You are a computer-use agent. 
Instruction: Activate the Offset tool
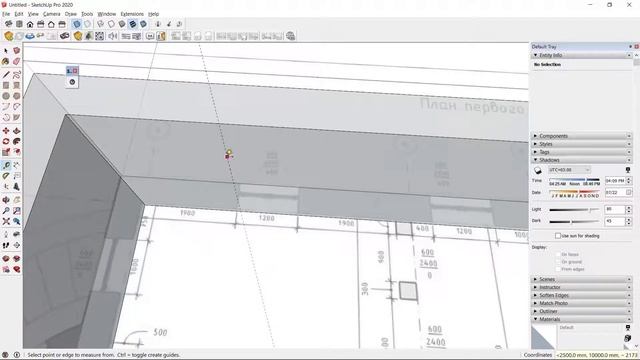[x=16, y=152]
